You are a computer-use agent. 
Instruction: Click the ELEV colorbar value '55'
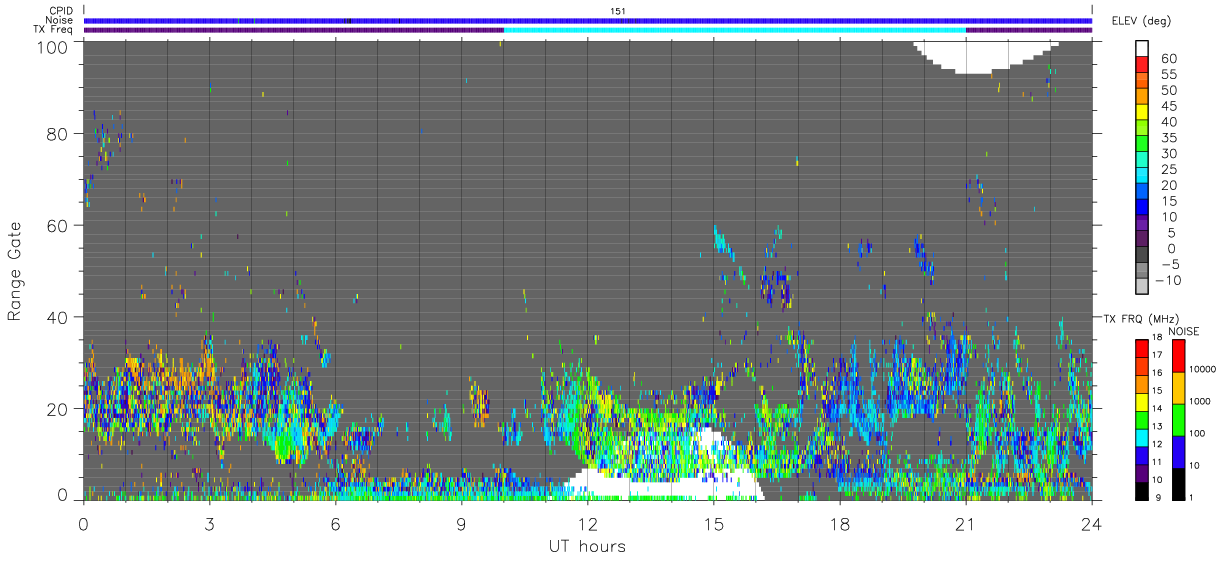click(x=1168, y=74)
